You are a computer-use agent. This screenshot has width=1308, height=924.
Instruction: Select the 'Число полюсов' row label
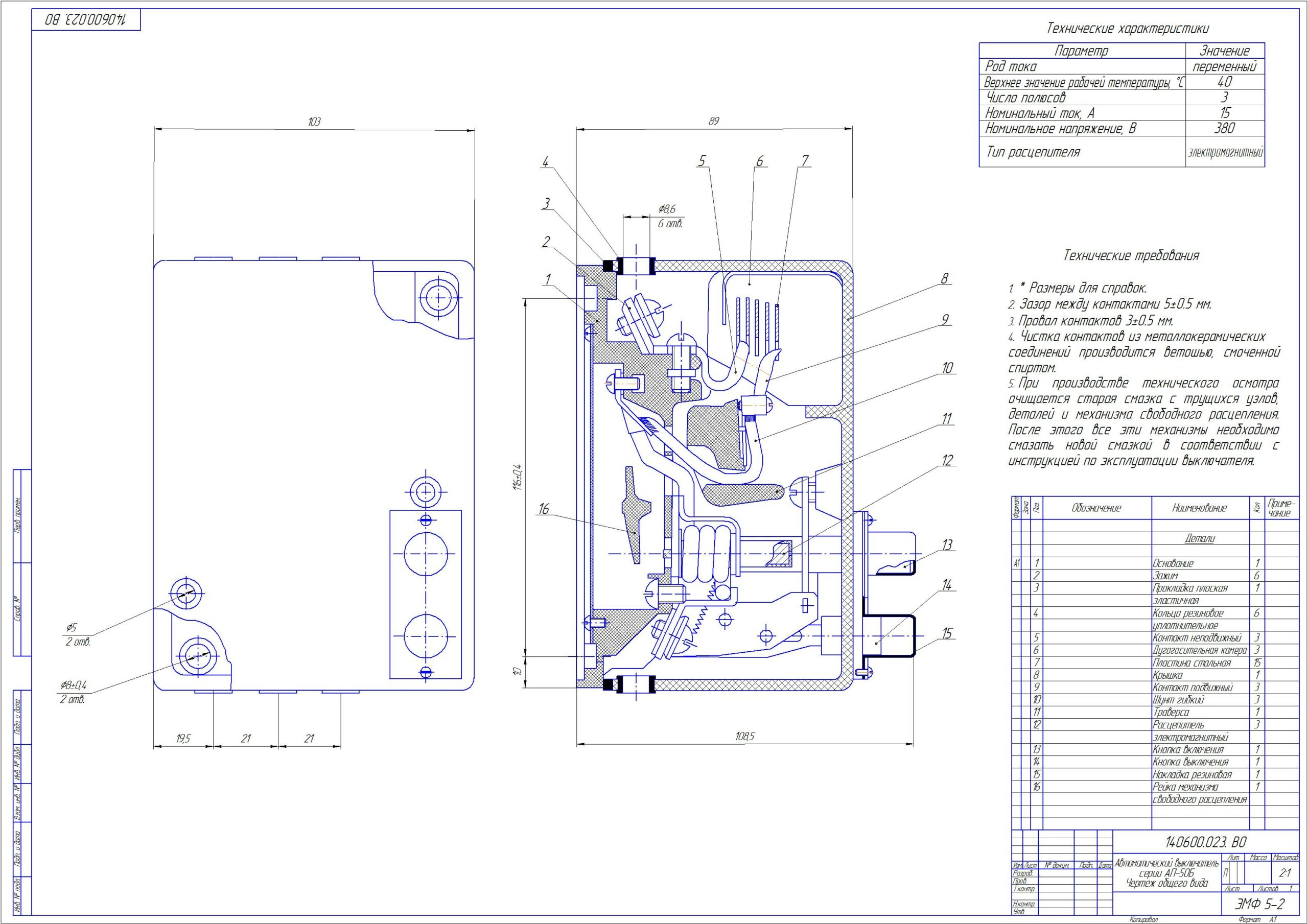1026,98
